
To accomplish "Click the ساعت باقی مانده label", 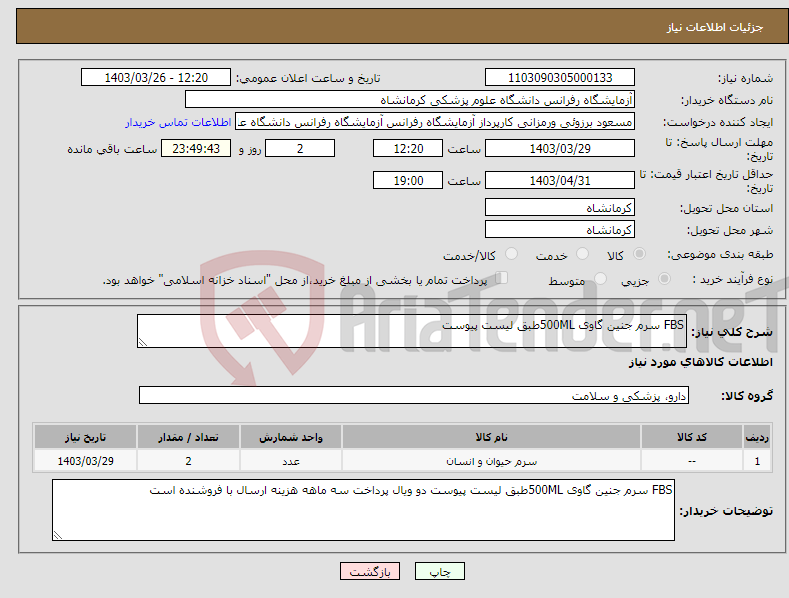I will coord(112,150).
